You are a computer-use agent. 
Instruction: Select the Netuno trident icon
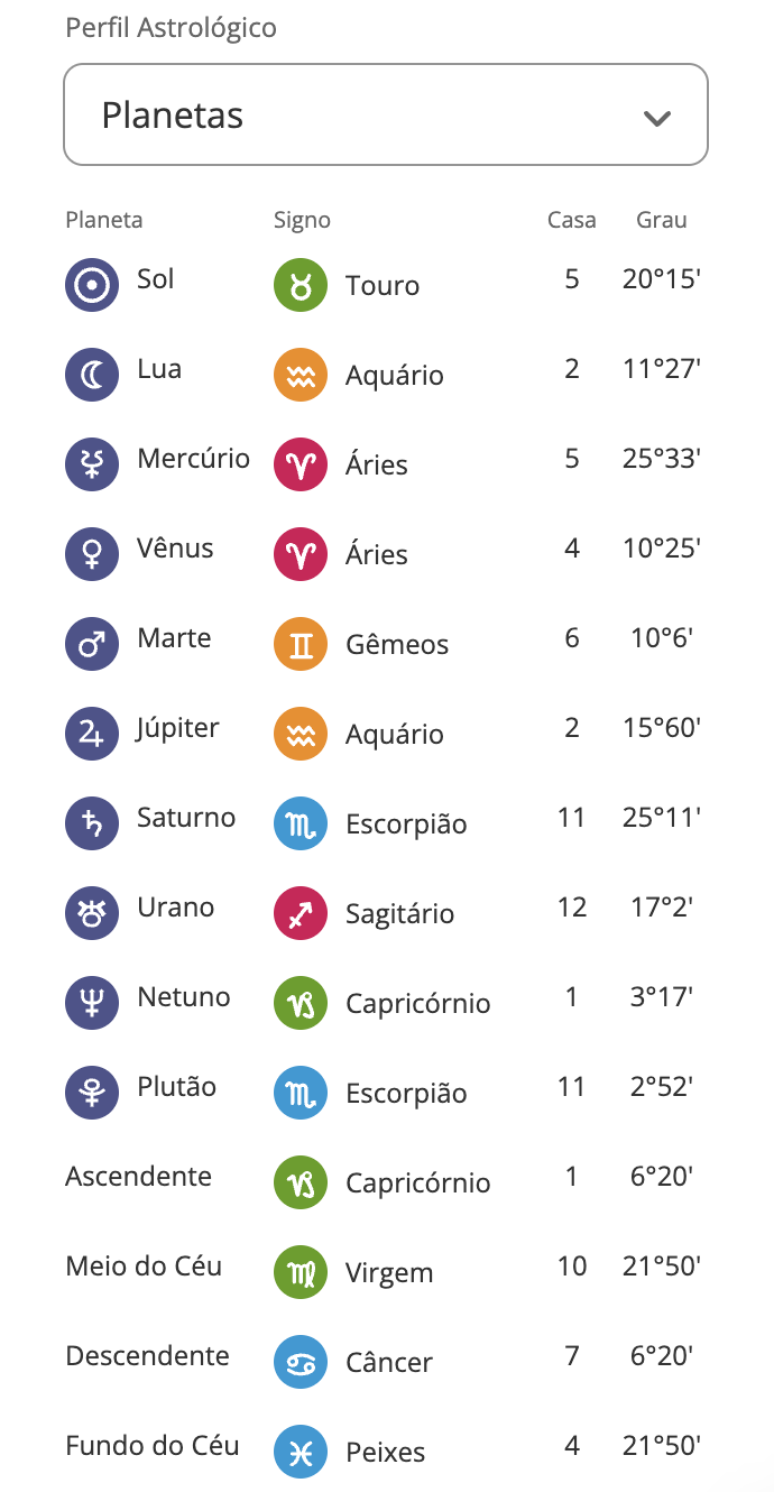[92, 1003]
